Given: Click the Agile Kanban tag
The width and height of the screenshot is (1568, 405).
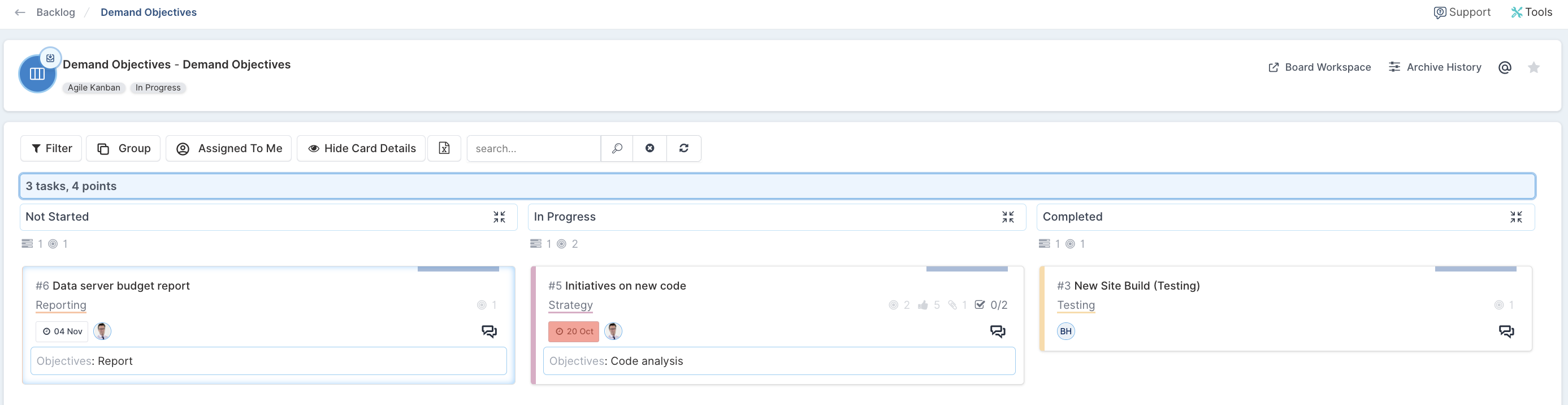Looking at the screenshot, I should 94,88.
